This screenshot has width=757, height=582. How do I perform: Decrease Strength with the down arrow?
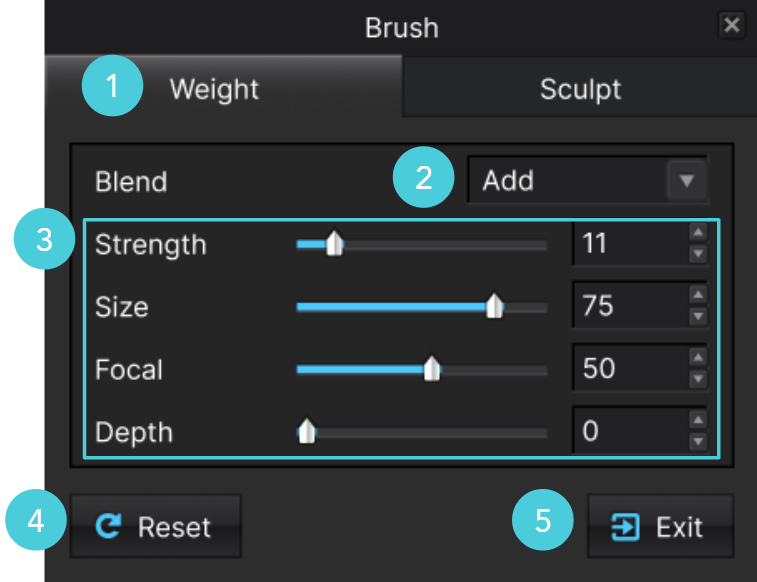tap(698, 253)
